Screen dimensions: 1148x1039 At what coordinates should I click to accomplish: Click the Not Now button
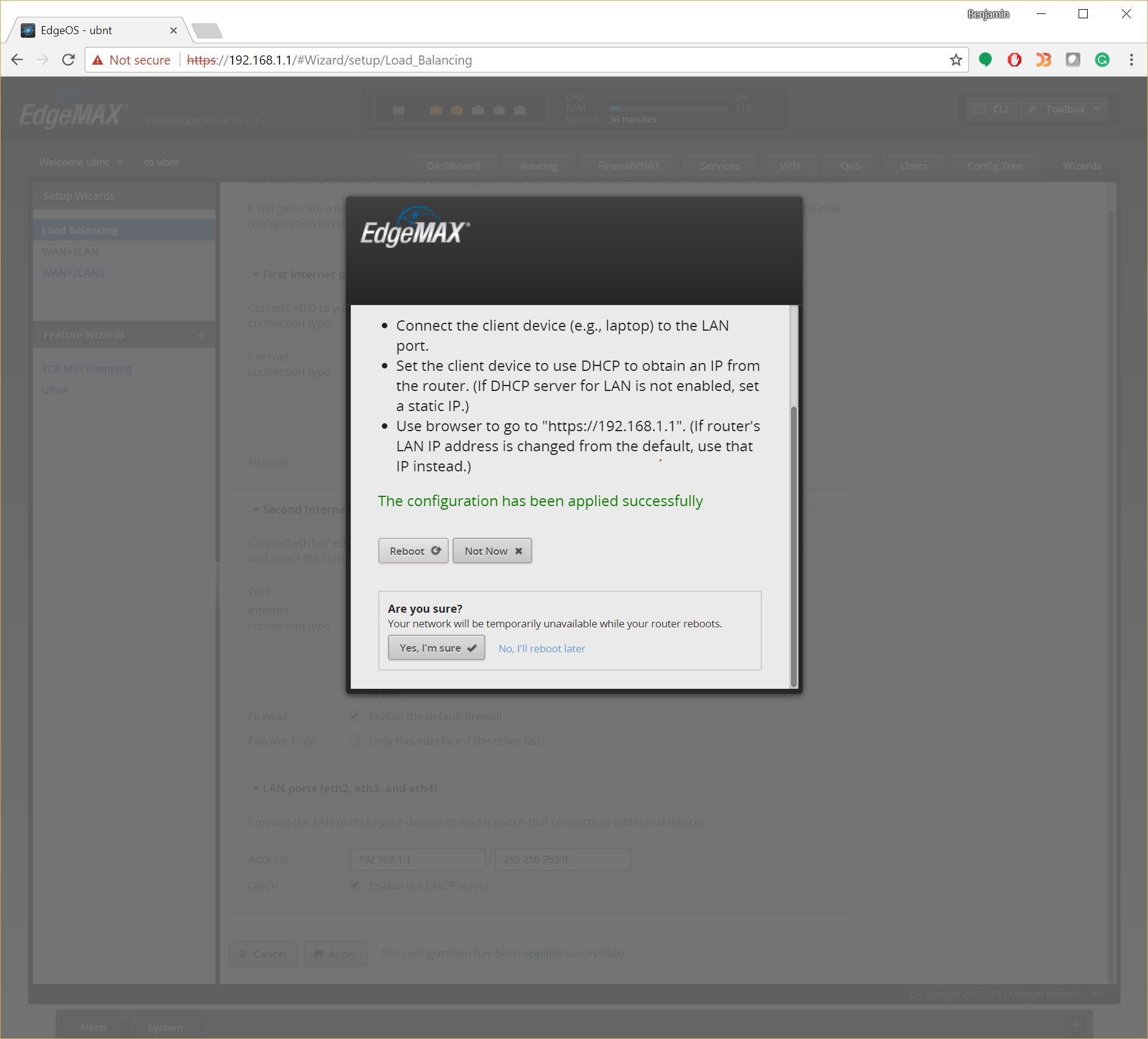click(x=492, y=551)
